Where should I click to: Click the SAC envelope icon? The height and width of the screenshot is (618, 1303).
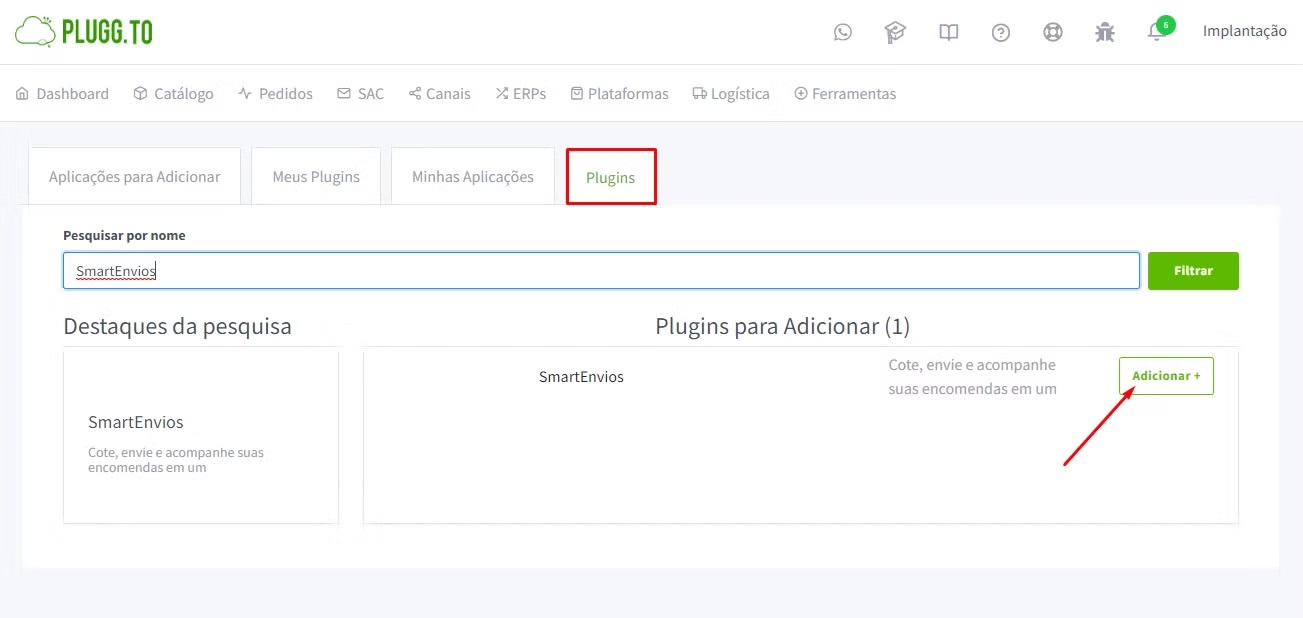click(344, 93)
